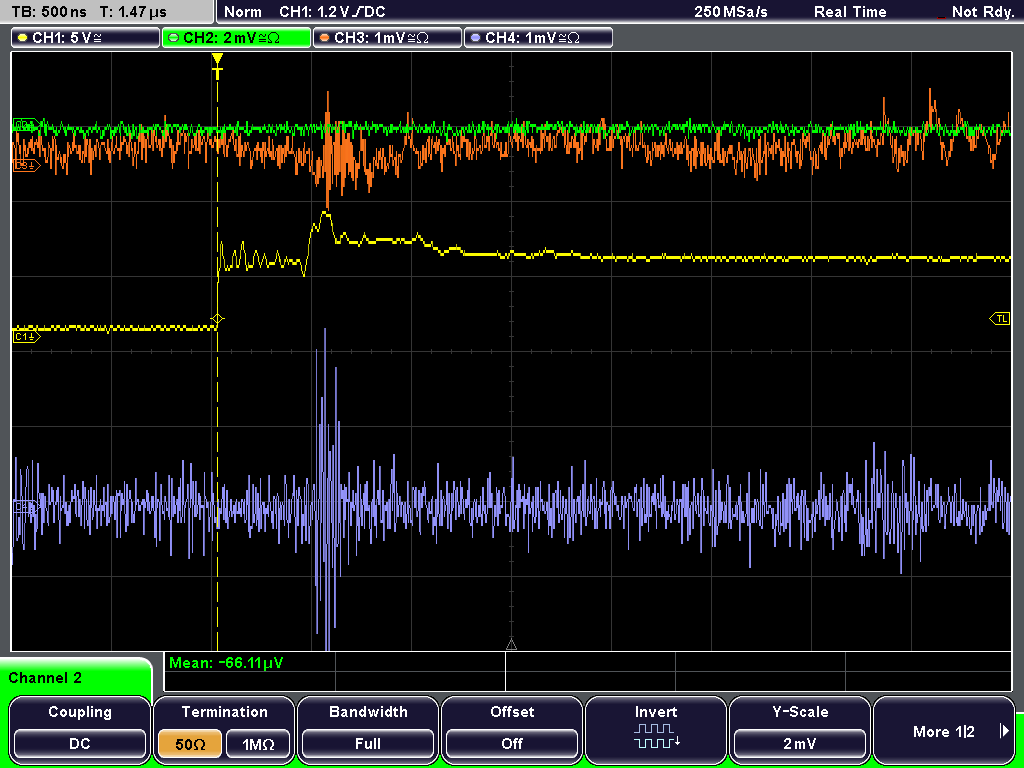Select the CH4 1 mV channel tab
Viewport: 1024px width, 768px height.
click(x=538, y=38)
